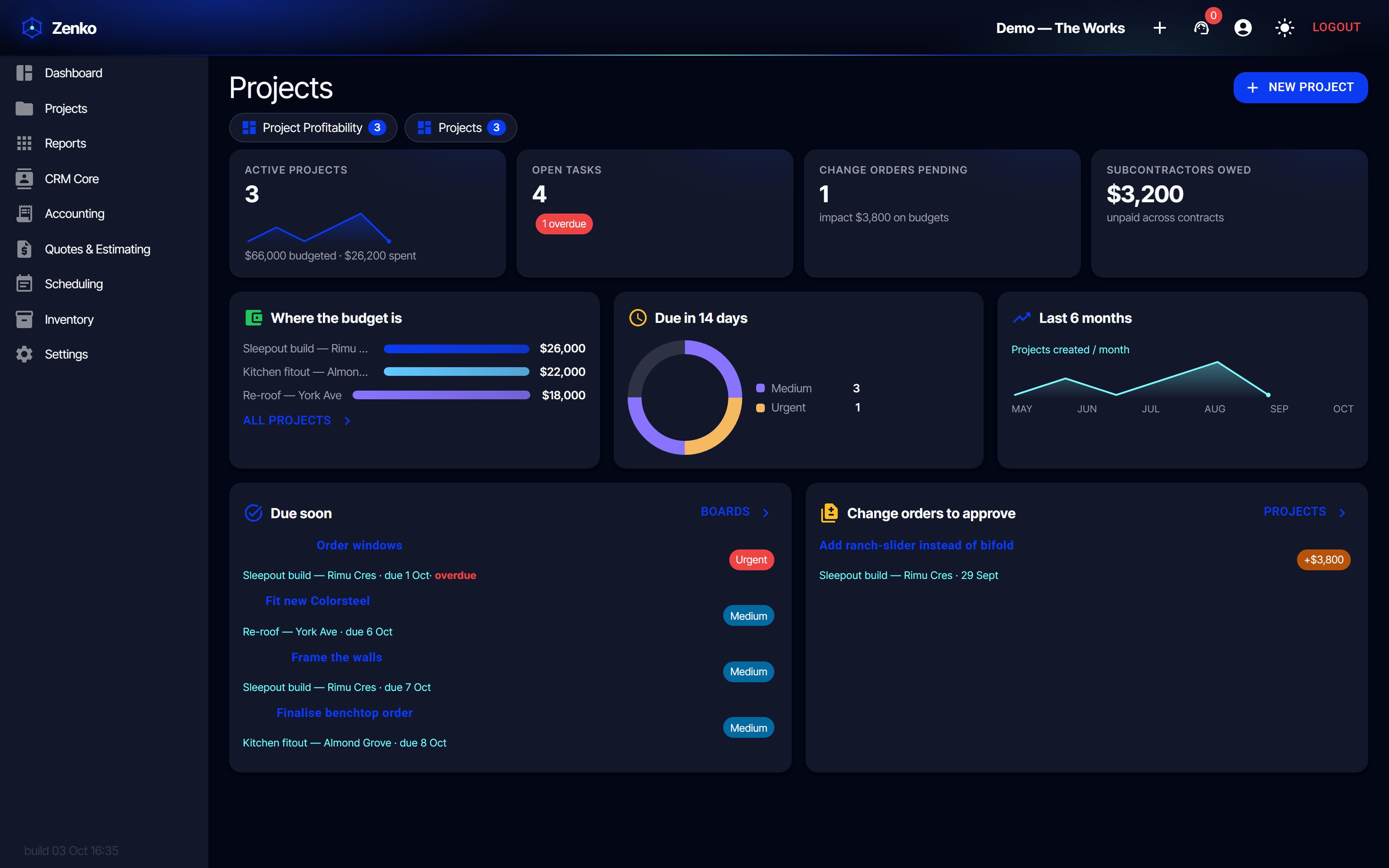The width and height of the screenshot is (1389, 868).
Task: Open the Finalise benchtop order task
Action: (344, 713)
